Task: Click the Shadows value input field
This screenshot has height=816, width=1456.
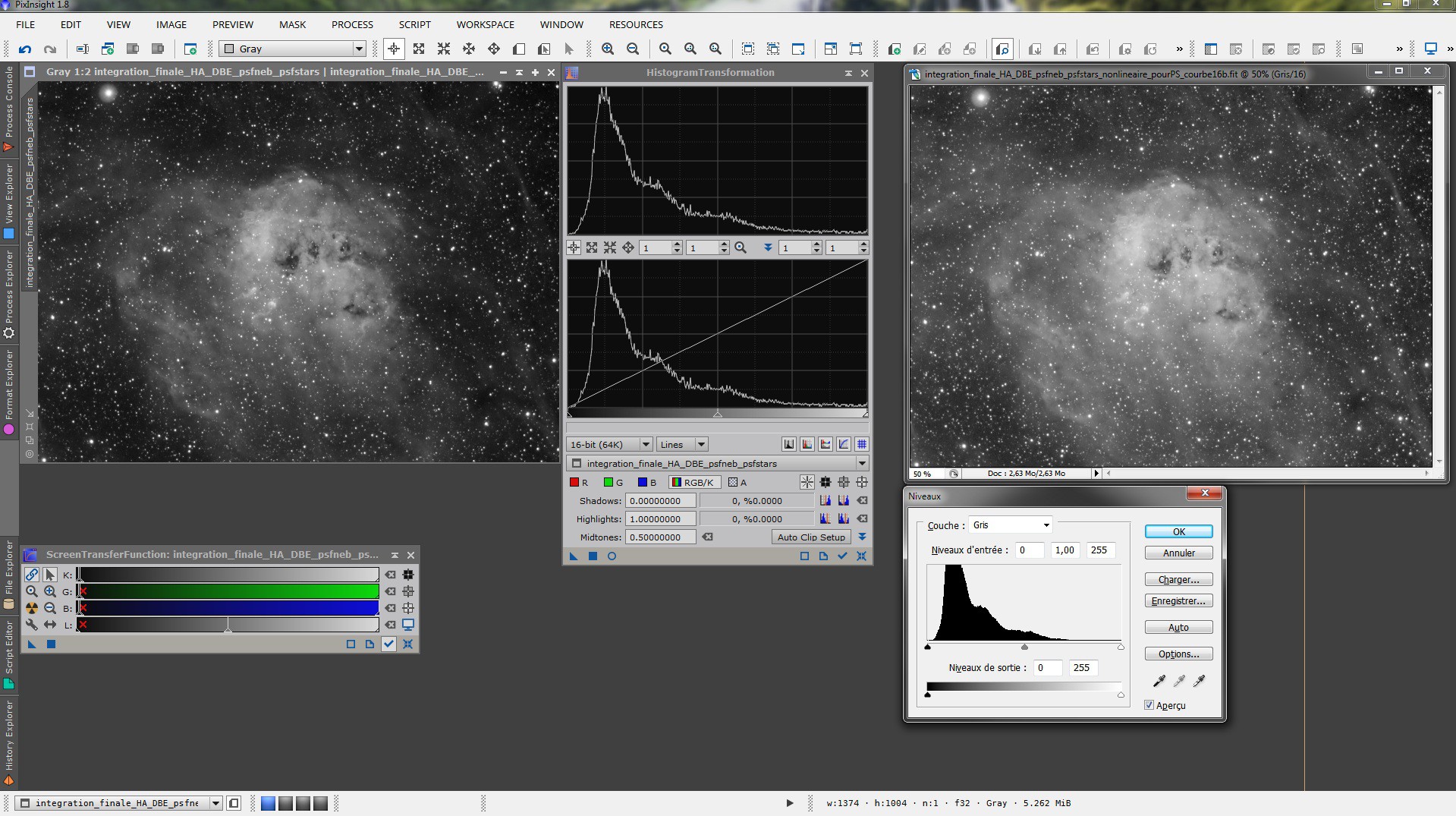Action: (x=659, y=501)
